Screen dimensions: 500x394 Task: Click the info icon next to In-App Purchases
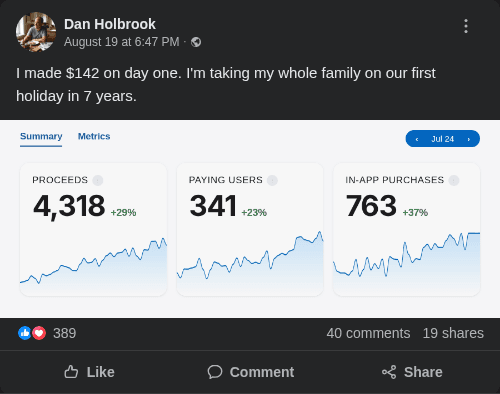click(x=454, y=180)
